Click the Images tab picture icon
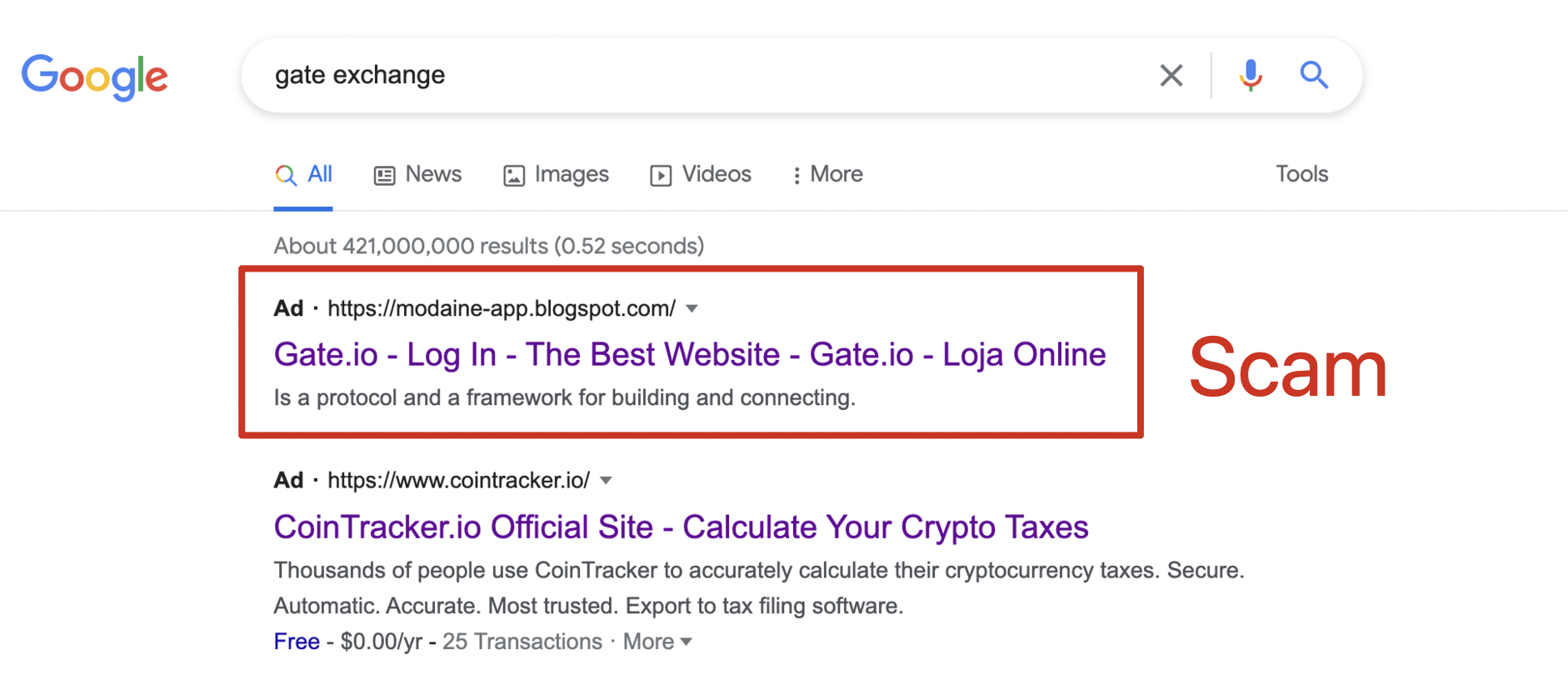 [x=514, y=175]
